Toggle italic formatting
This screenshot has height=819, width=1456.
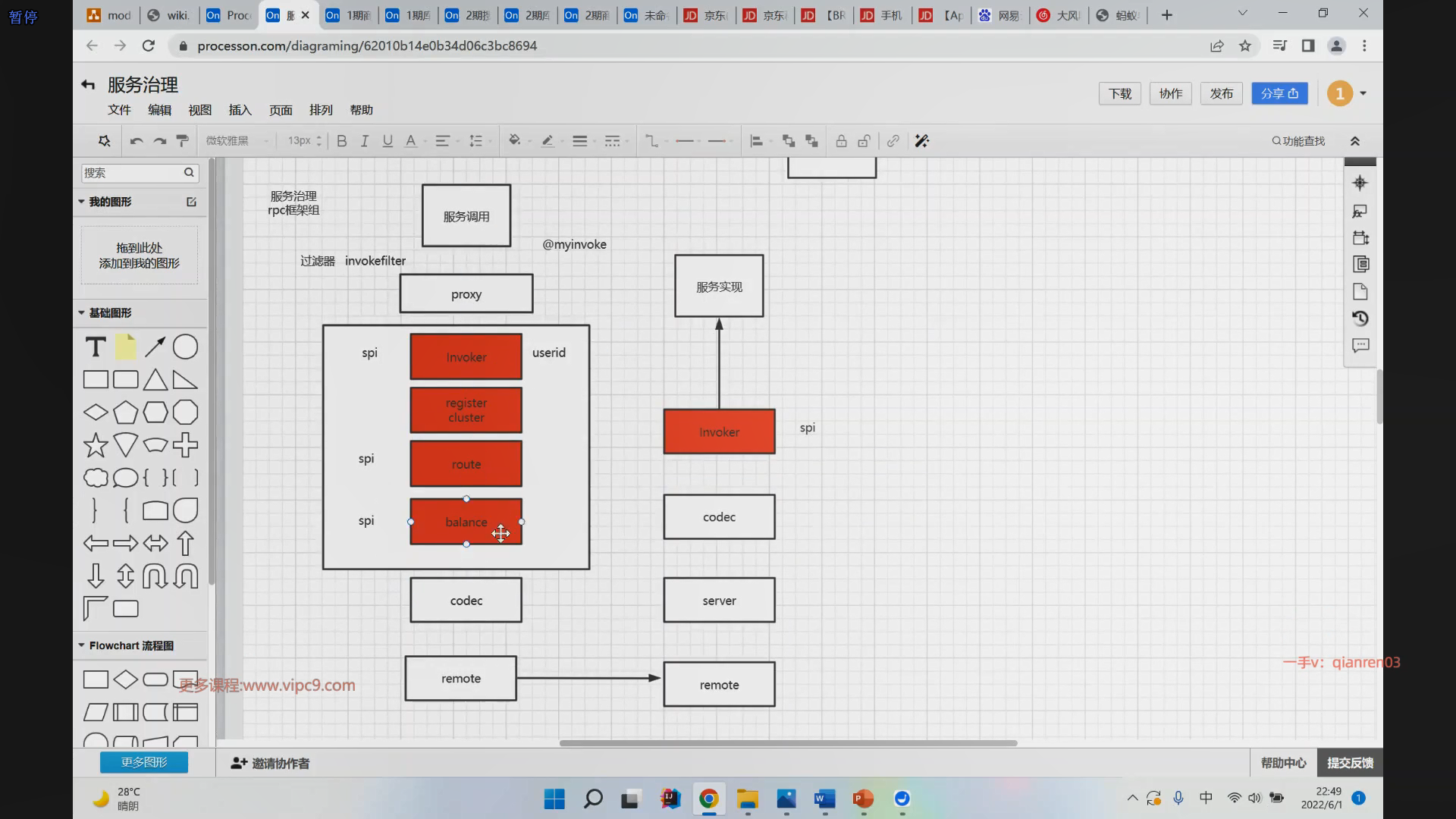pos(365,141)
